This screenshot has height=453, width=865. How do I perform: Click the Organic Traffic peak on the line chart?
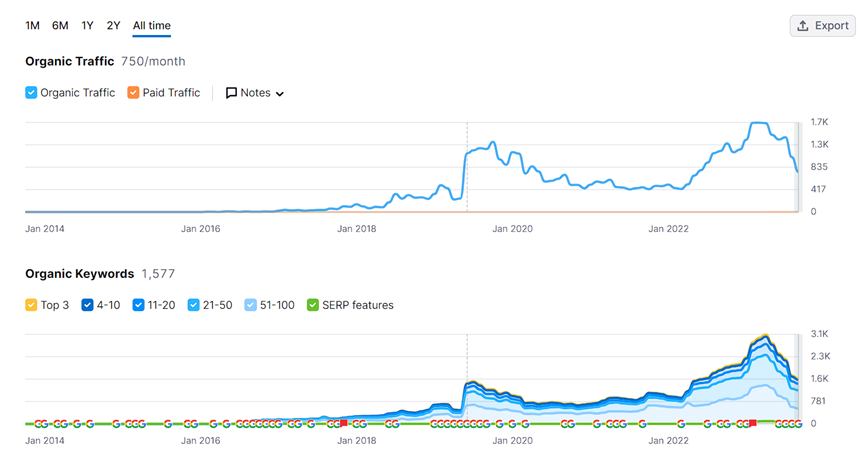[758, 123]
